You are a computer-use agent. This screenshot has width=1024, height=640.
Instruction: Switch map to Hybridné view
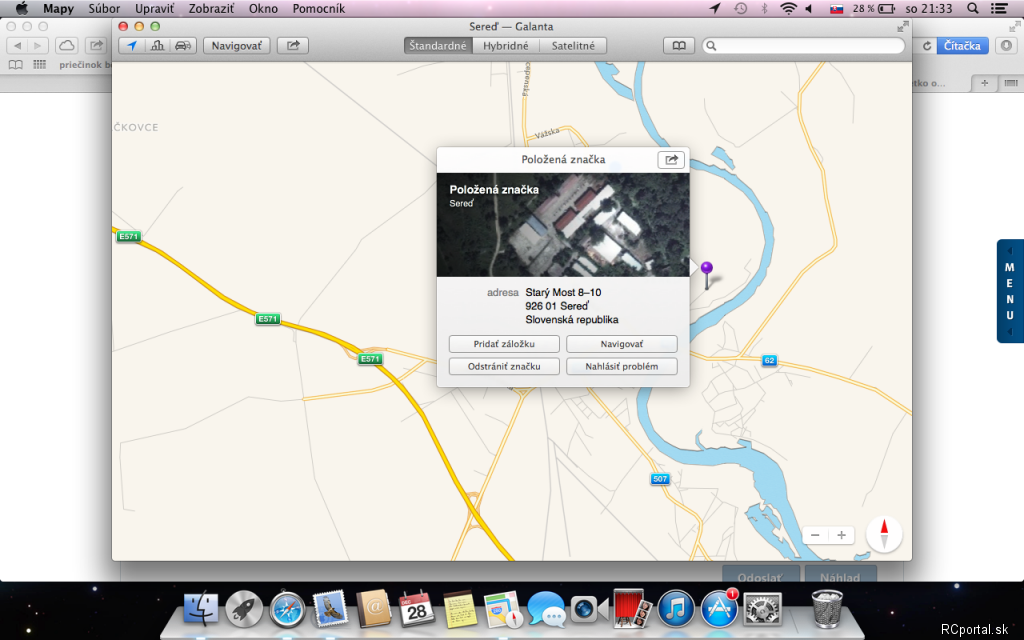[x=506, y=46]
